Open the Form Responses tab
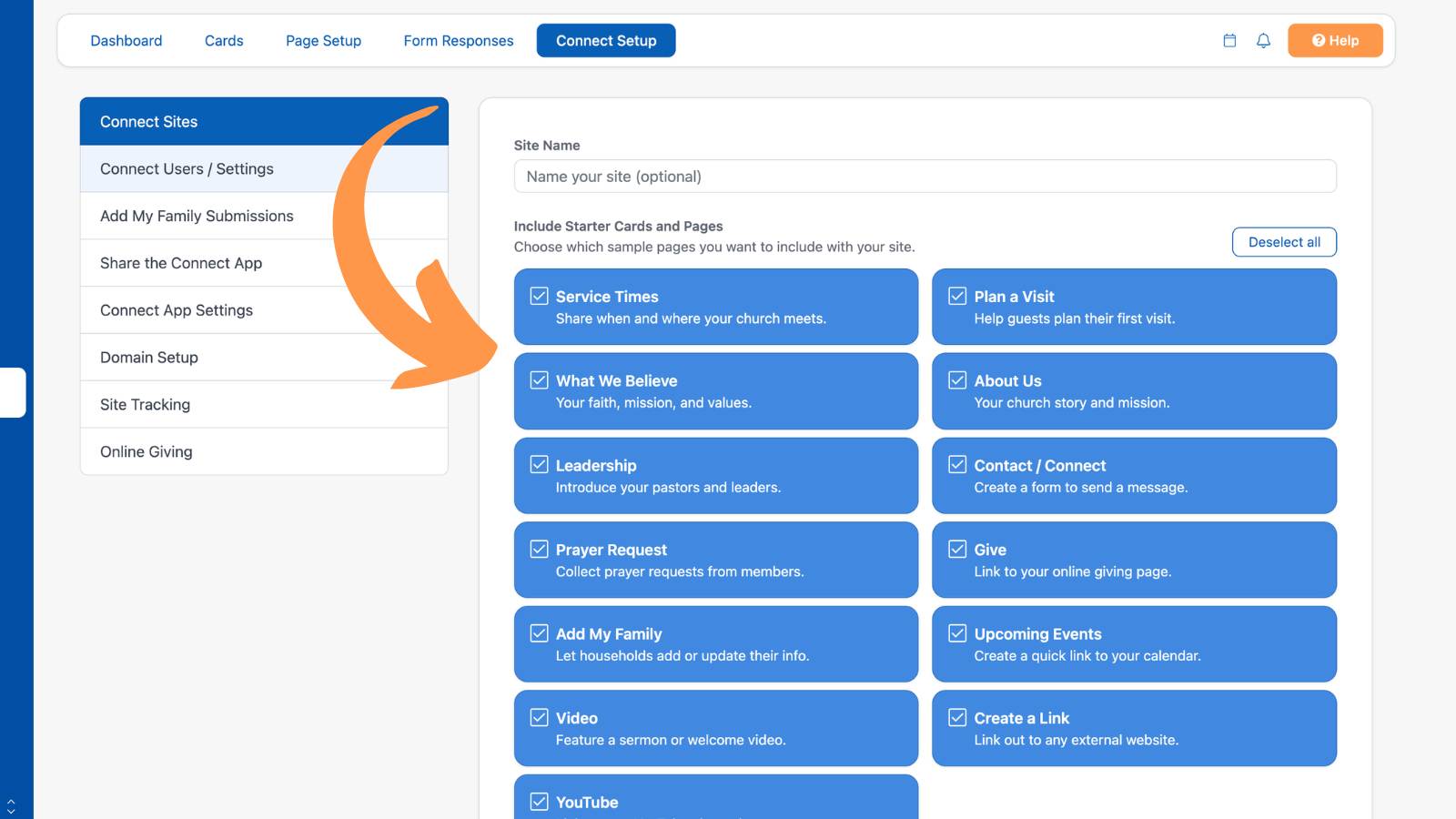Image resolution: width=1456 pixels, height=819 pixels. coord(459,41)
